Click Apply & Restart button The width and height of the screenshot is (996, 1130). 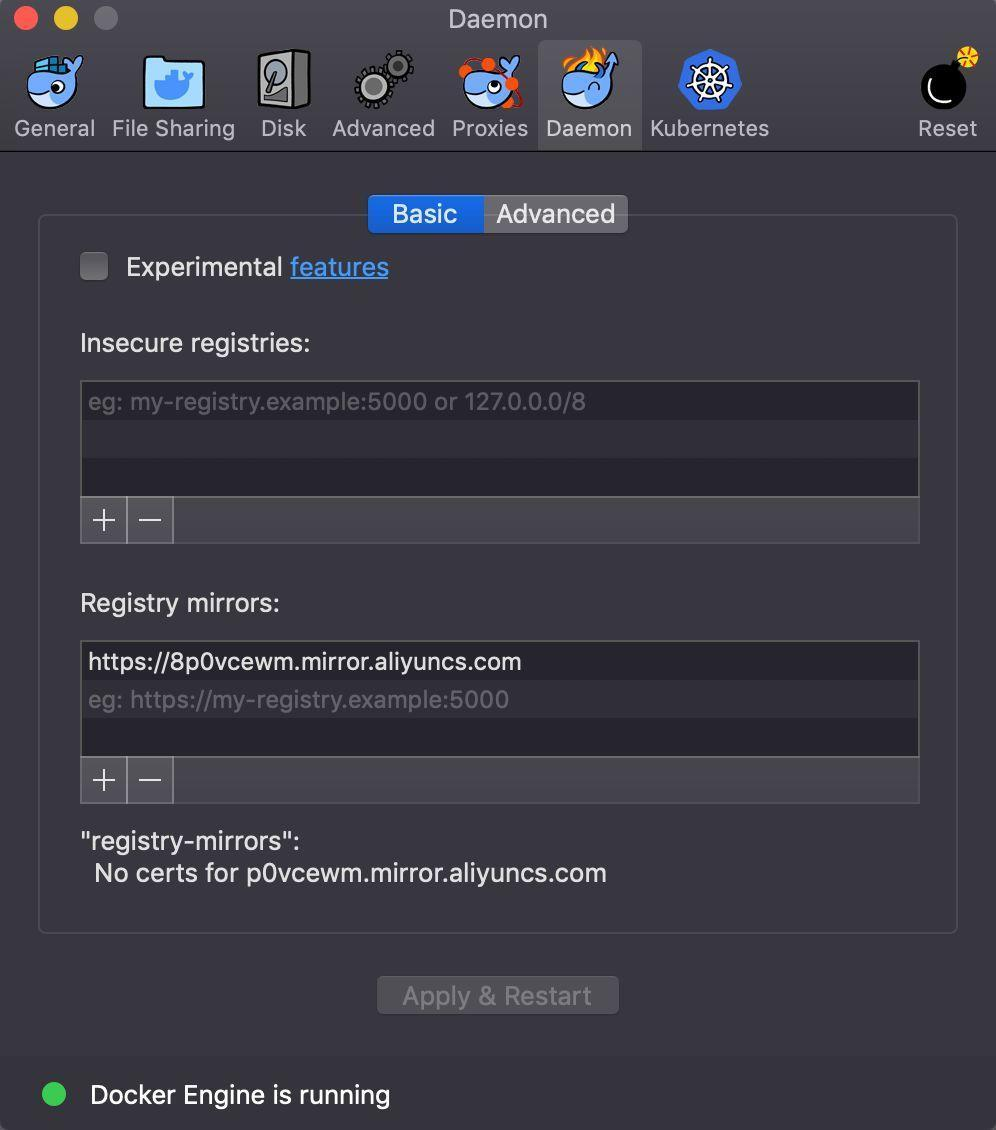(497, 995)
